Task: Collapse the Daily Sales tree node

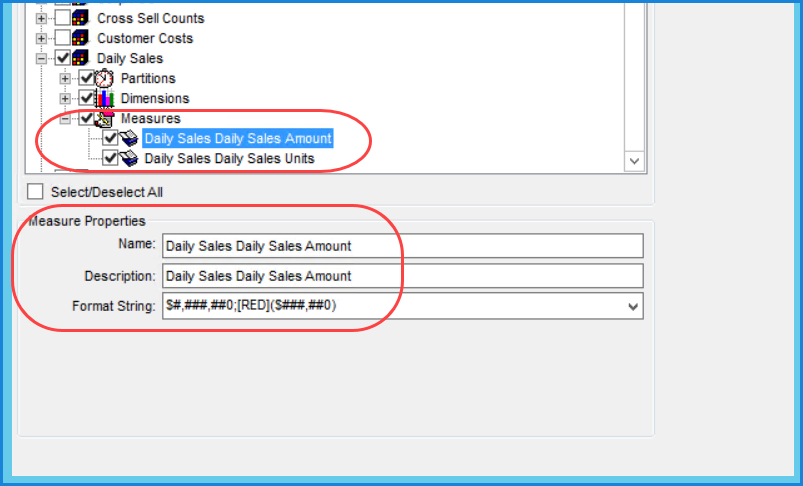Action: (42, 59)
